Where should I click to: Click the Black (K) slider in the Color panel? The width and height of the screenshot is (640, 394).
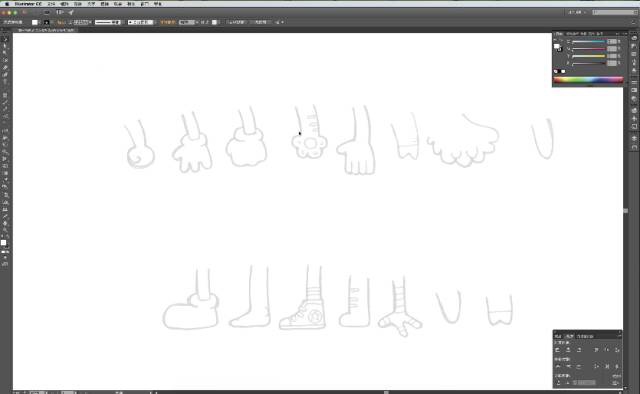pos(589,63)
